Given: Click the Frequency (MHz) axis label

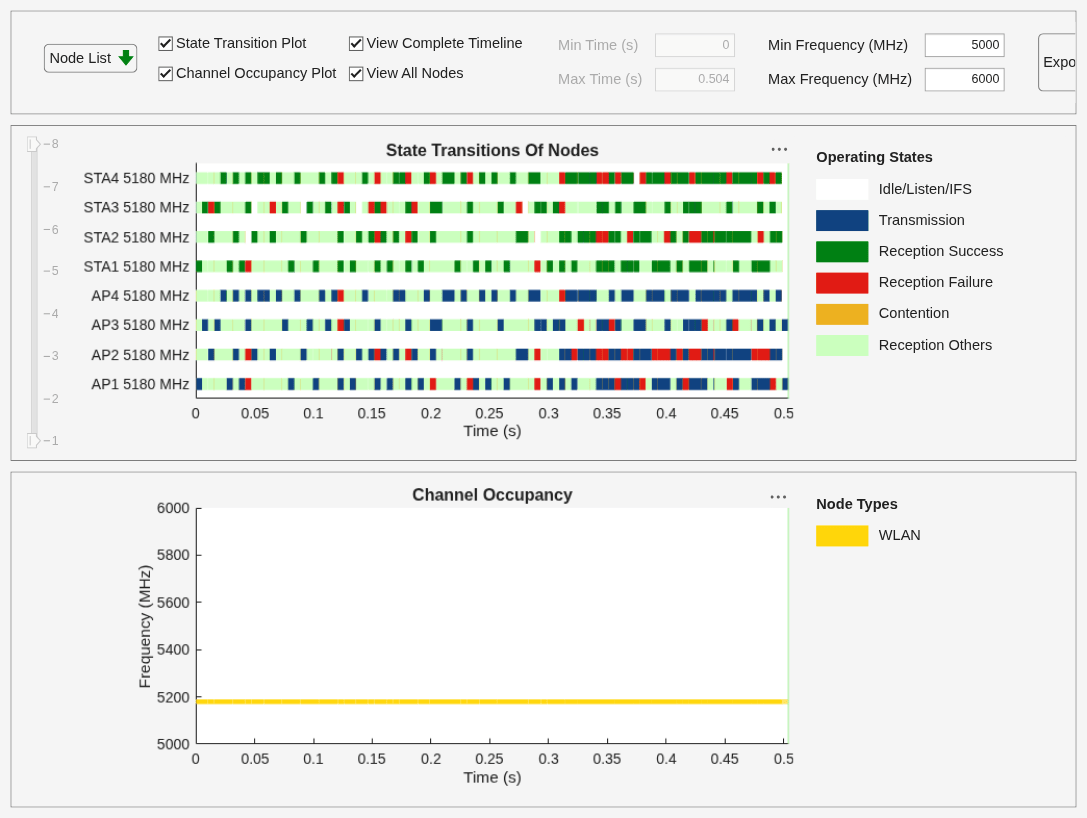Looking at the screenshot, I should [145, 627].
